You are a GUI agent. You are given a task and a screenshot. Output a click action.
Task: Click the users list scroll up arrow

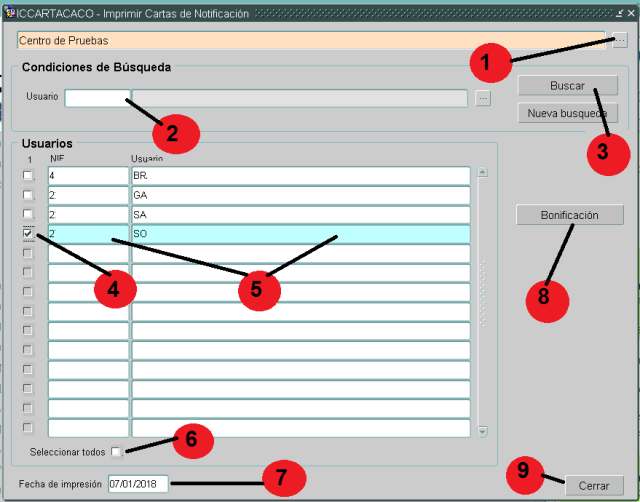click(483, 172)
